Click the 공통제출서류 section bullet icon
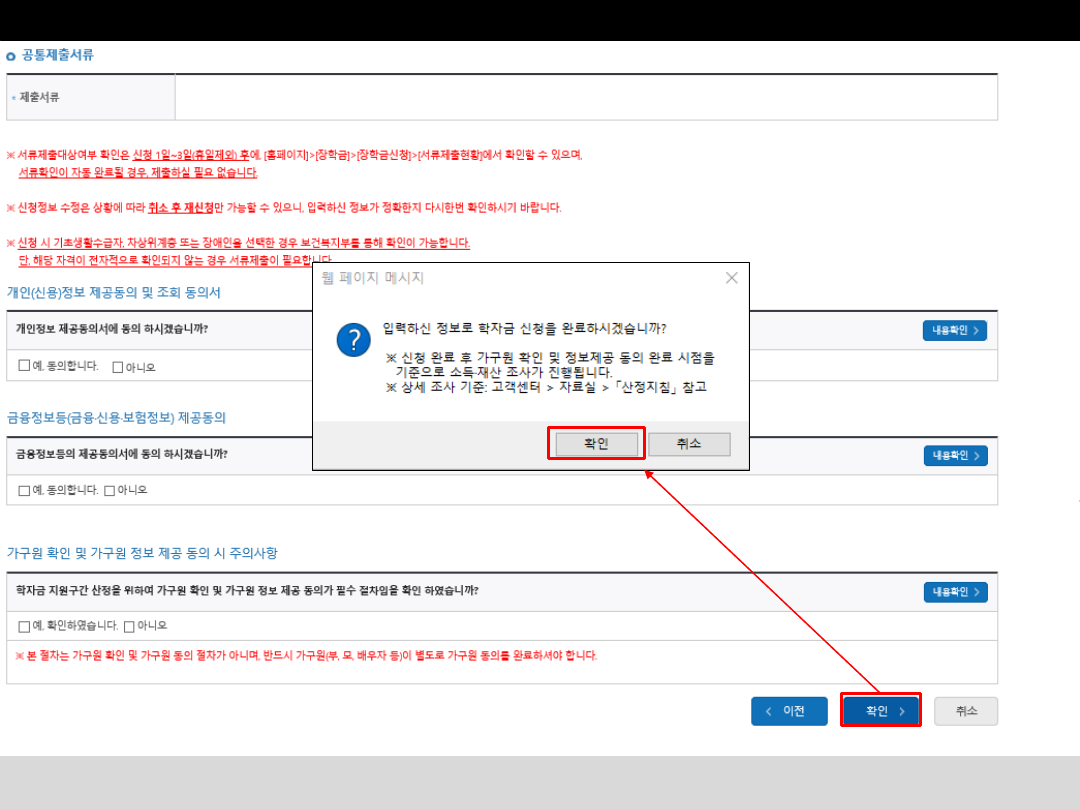The width and height of the screenshot is (1080, 810). tap(11, 57)
